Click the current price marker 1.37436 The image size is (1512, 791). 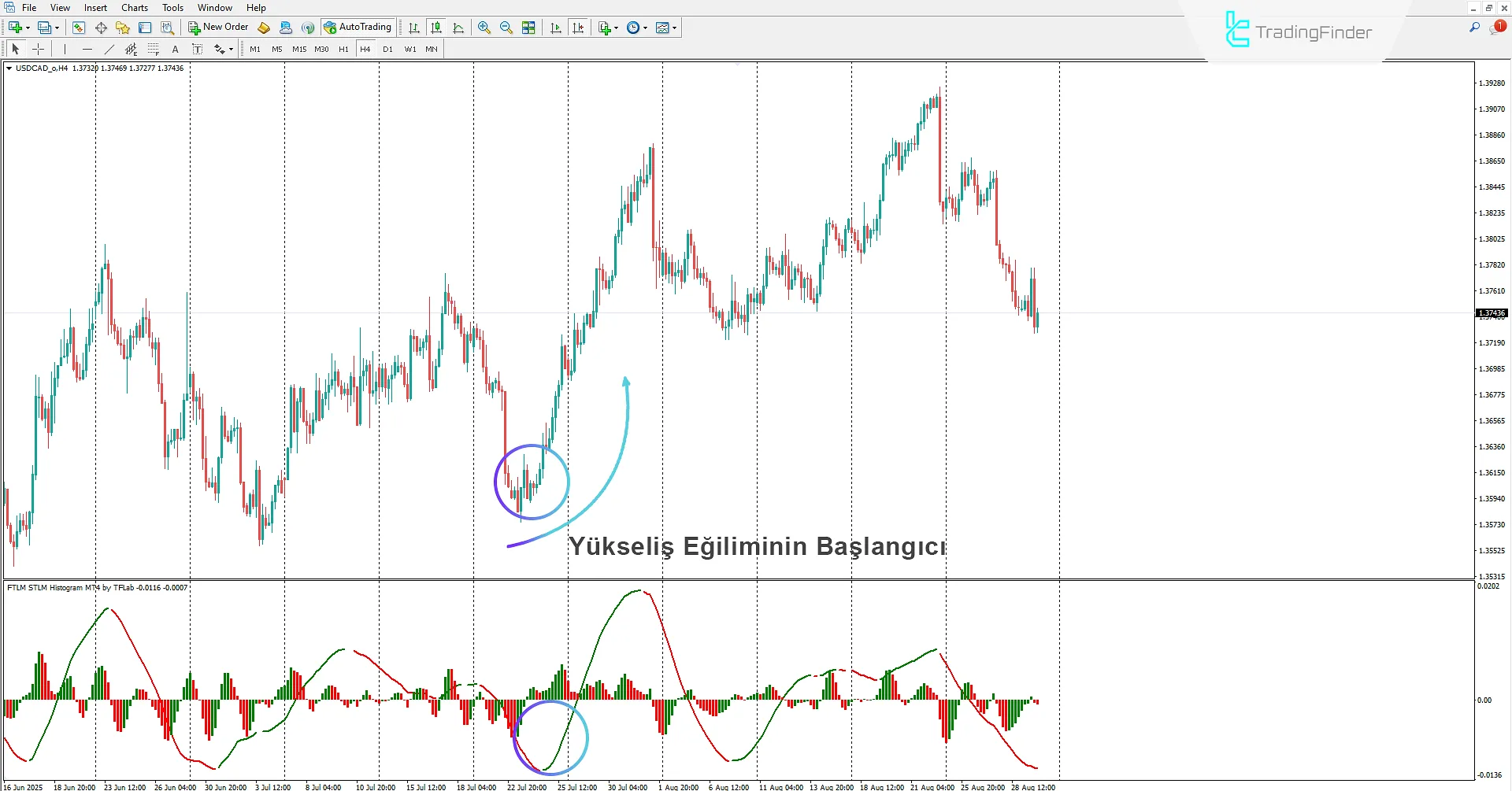tap(1491, 312)
